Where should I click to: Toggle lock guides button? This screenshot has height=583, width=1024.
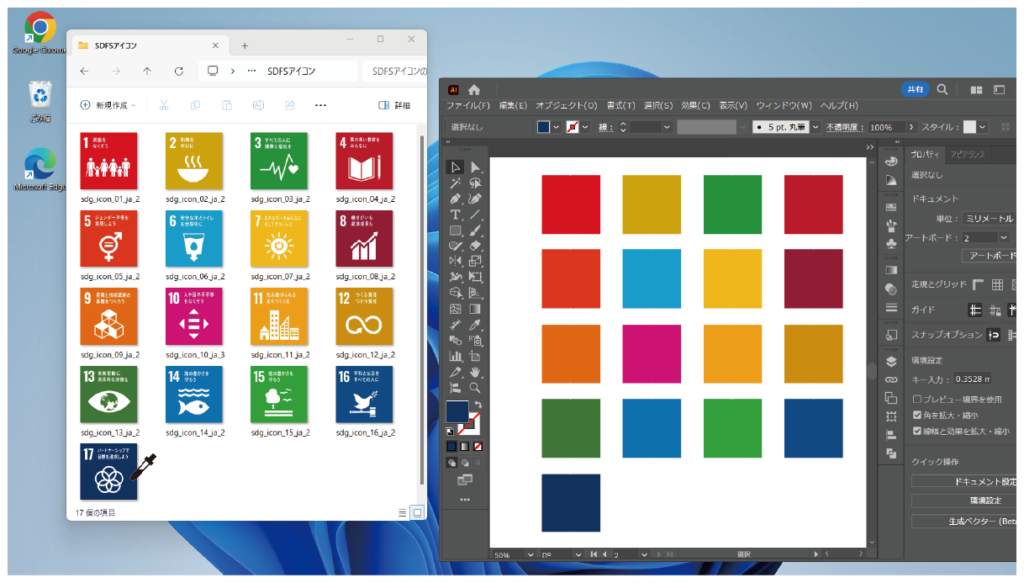click(x=995, y=310)
